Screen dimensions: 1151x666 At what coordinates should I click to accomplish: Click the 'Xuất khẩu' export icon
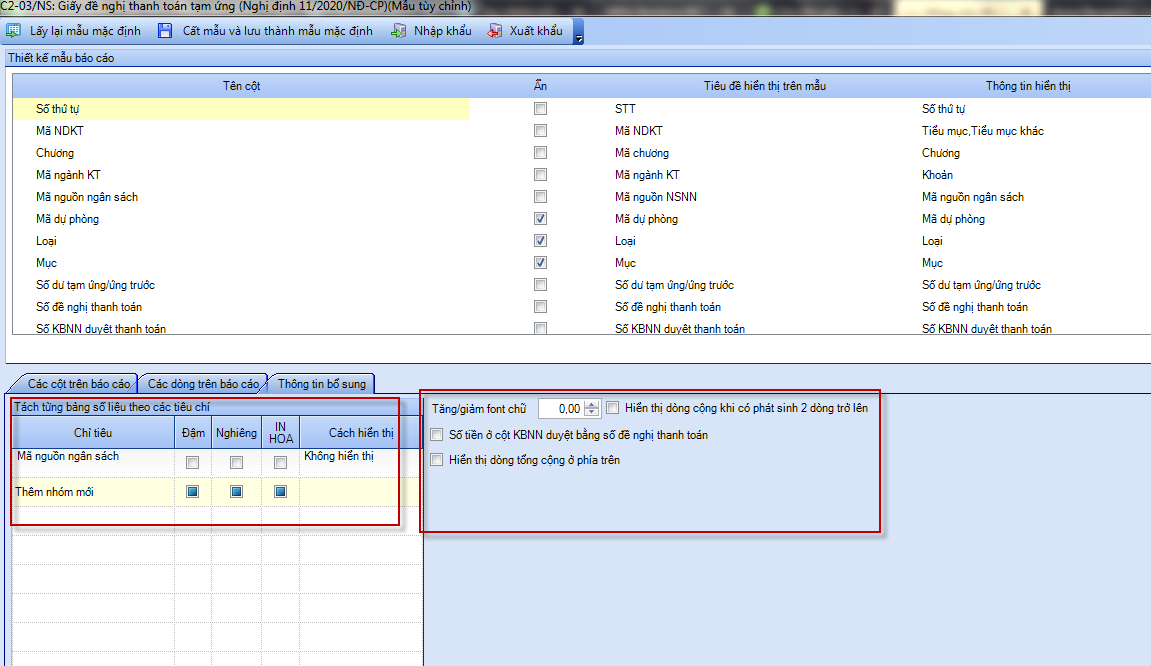pos(495,31)
